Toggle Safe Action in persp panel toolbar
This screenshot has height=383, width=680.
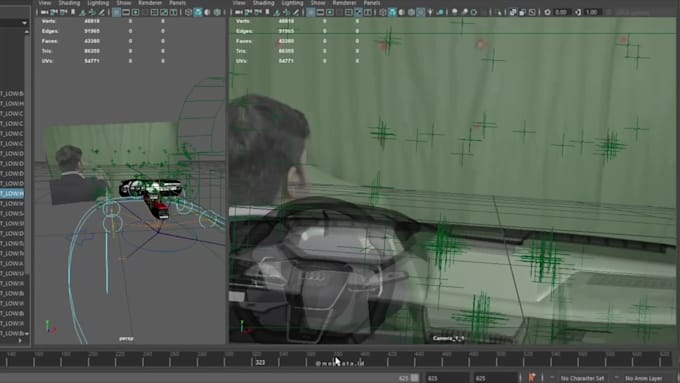click(x=164, y=12)
